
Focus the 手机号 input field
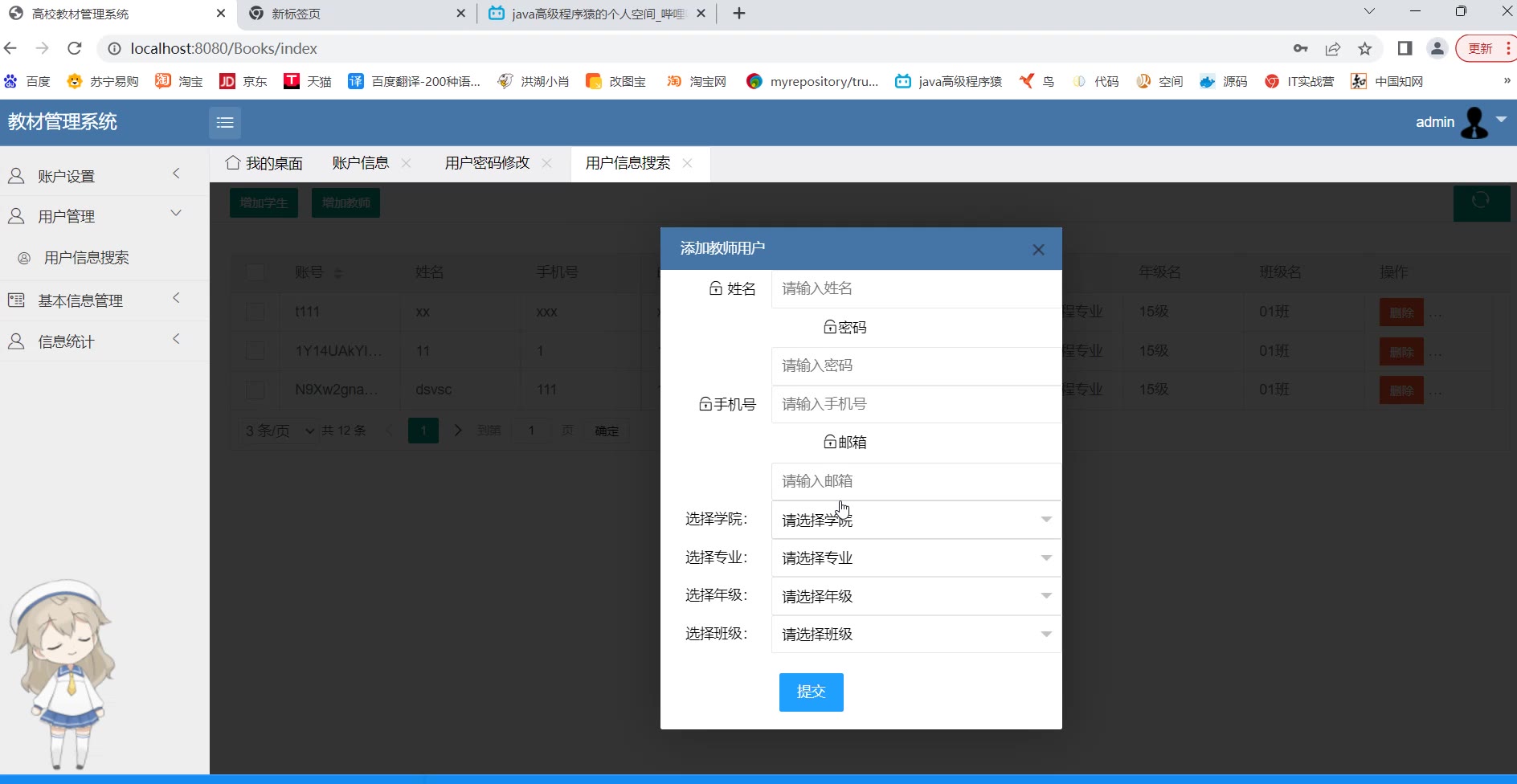click(916, 404)
